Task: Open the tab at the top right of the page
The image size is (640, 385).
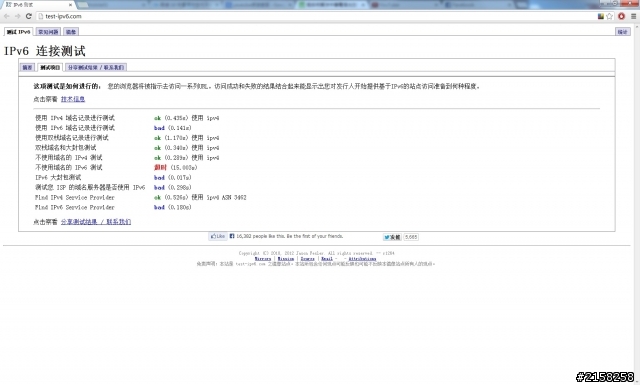Action: click(x=622, y=32)
